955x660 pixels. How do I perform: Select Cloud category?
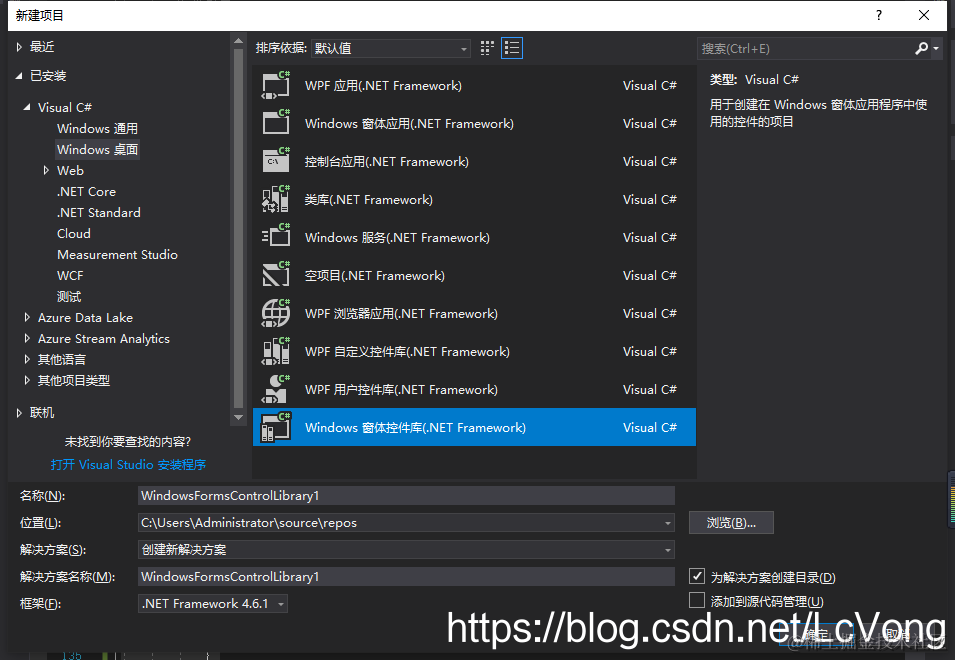click(74, 234)
